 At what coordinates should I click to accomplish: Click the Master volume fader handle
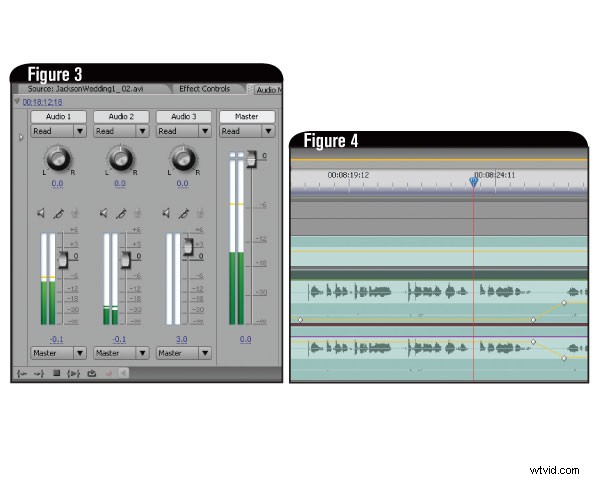coord(251,159)
